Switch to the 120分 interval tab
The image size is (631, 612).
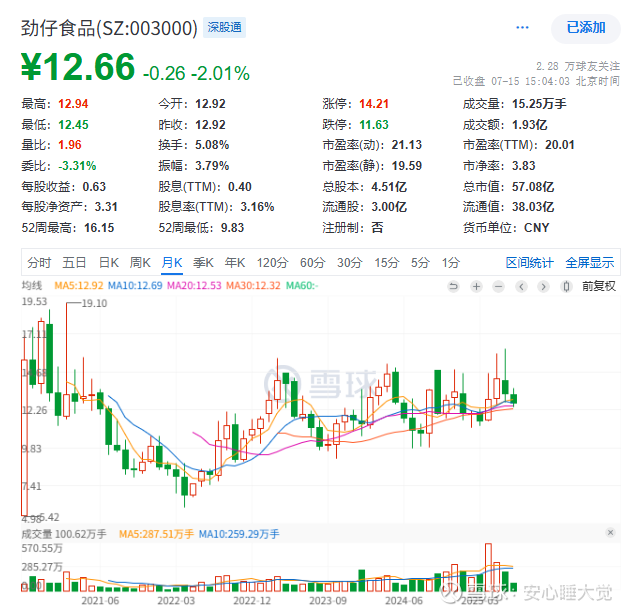[272, 263]
